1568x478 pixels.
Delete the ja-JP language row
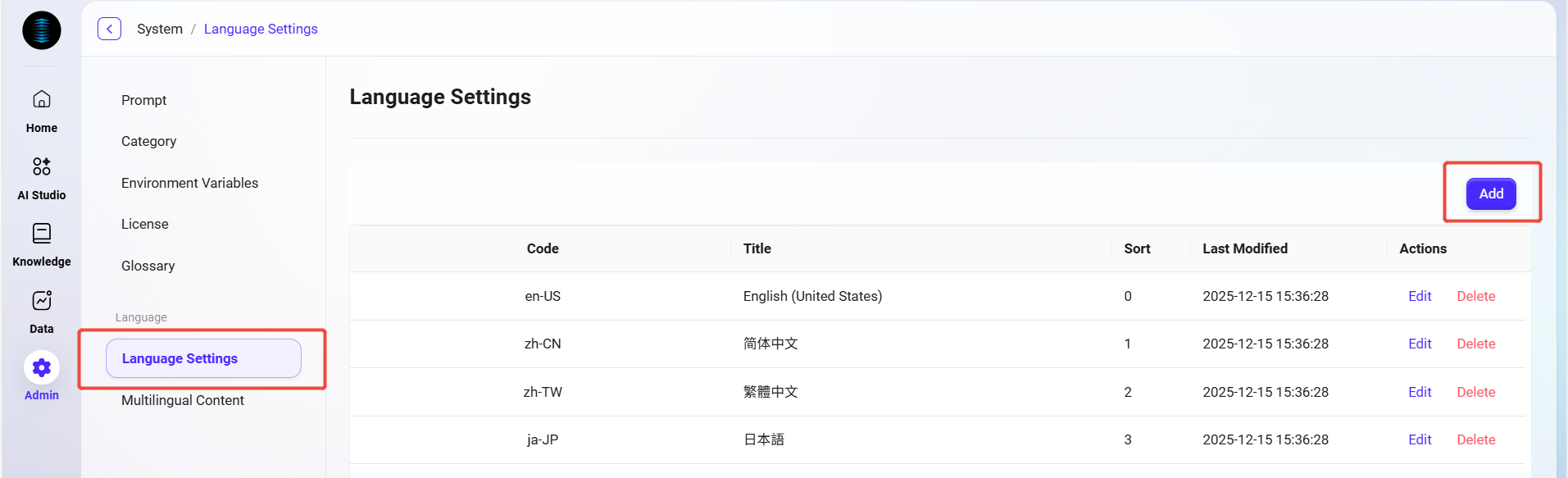click(1475, 439)
